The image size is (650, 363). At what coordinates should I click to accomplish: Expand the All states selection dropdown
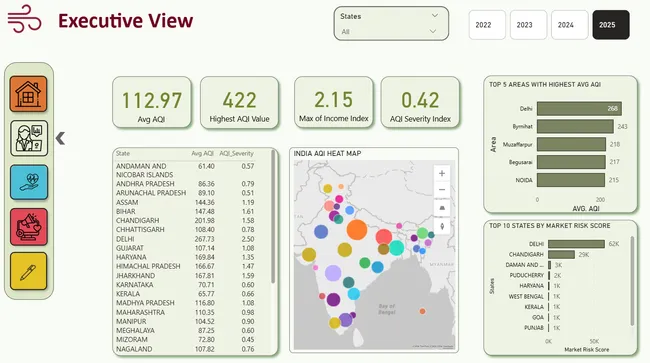tap(433, 31)
